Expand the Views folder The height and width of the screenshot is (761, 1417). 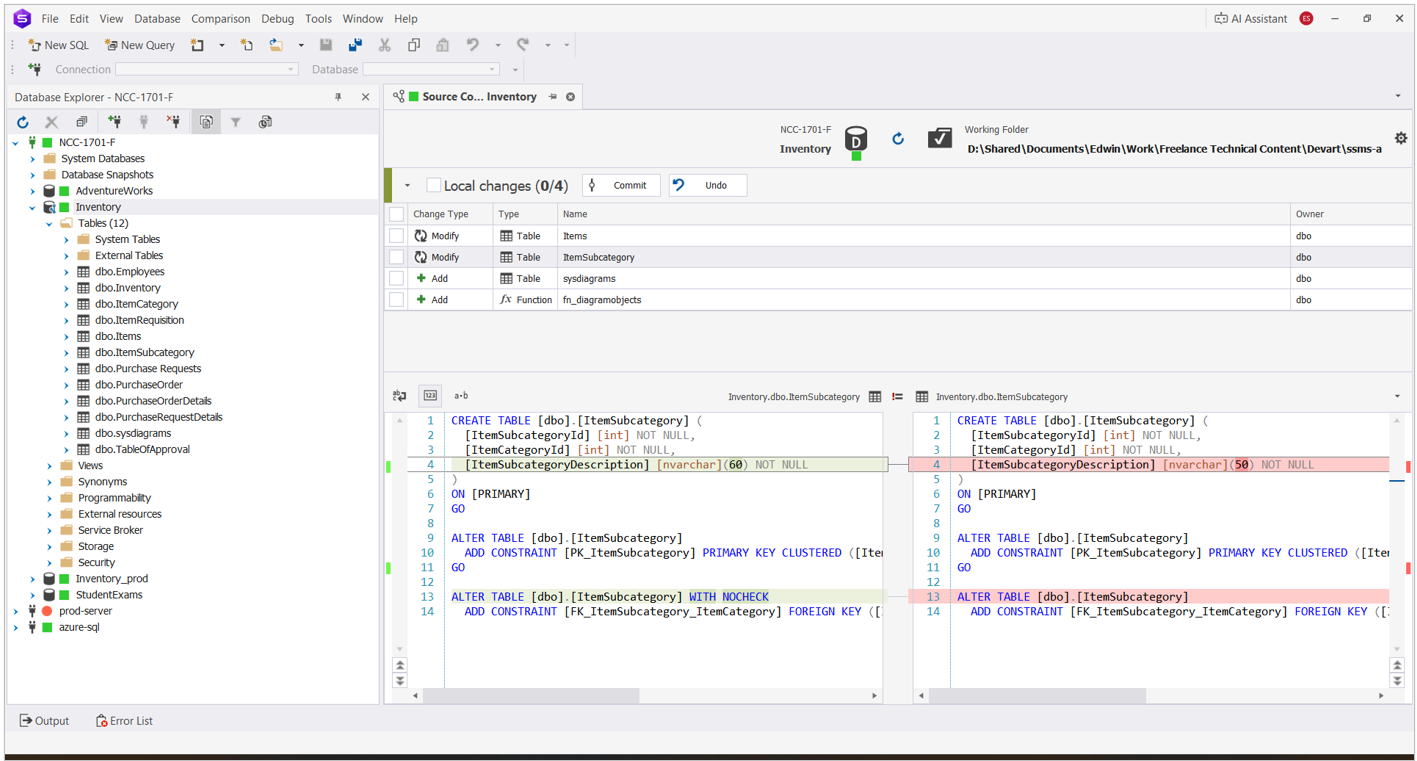(50, 466)
